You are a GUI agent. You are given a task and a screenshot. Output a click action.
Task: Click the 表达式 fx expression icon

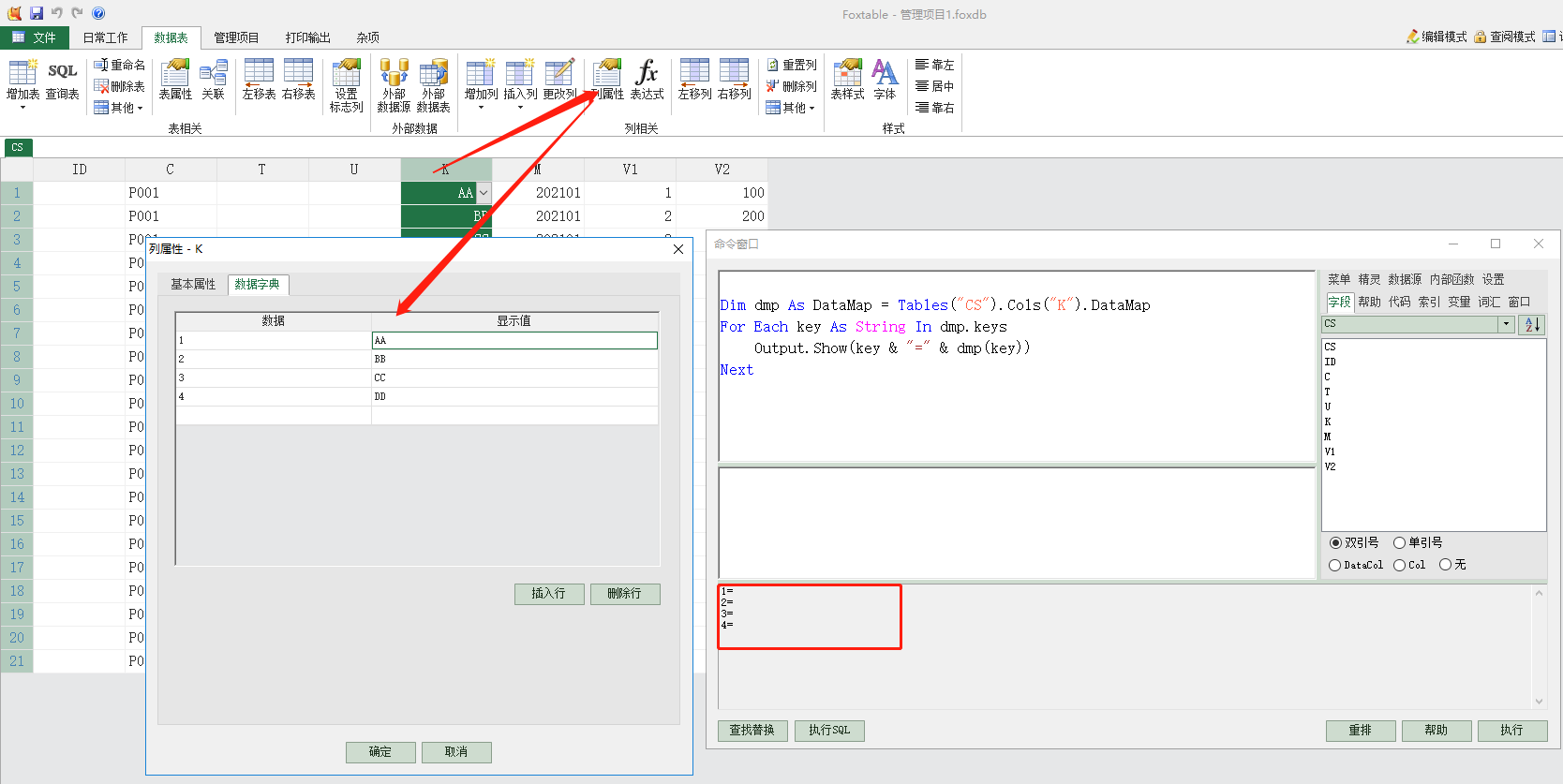[647, 81]
